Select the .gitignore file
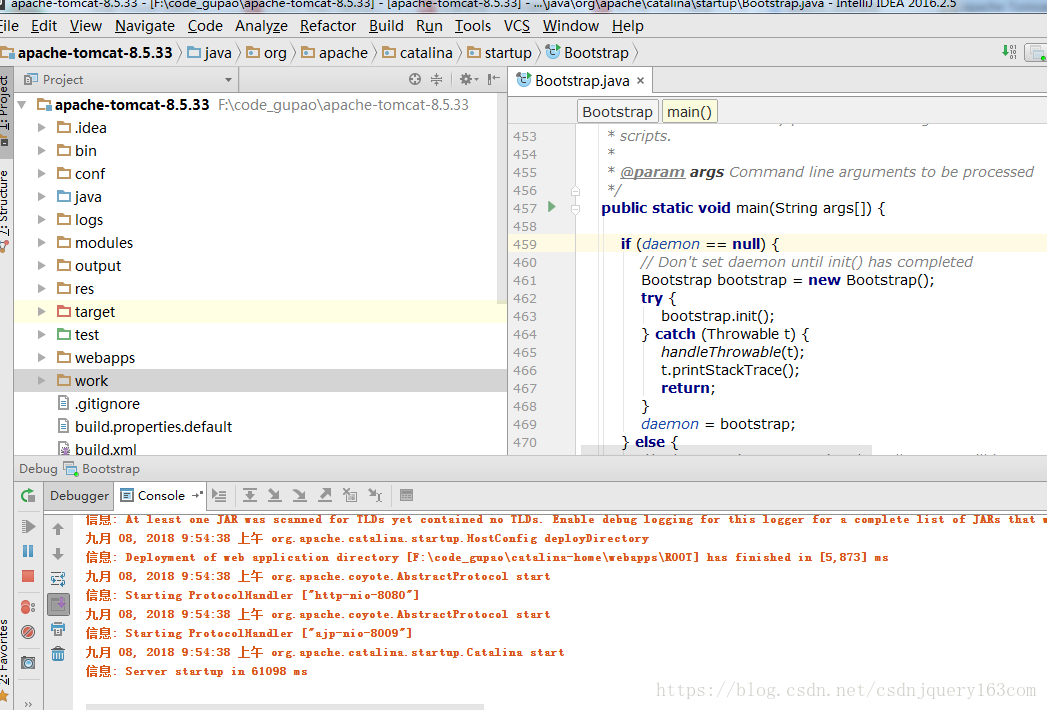1047x710 pixels. coord(107,404)
